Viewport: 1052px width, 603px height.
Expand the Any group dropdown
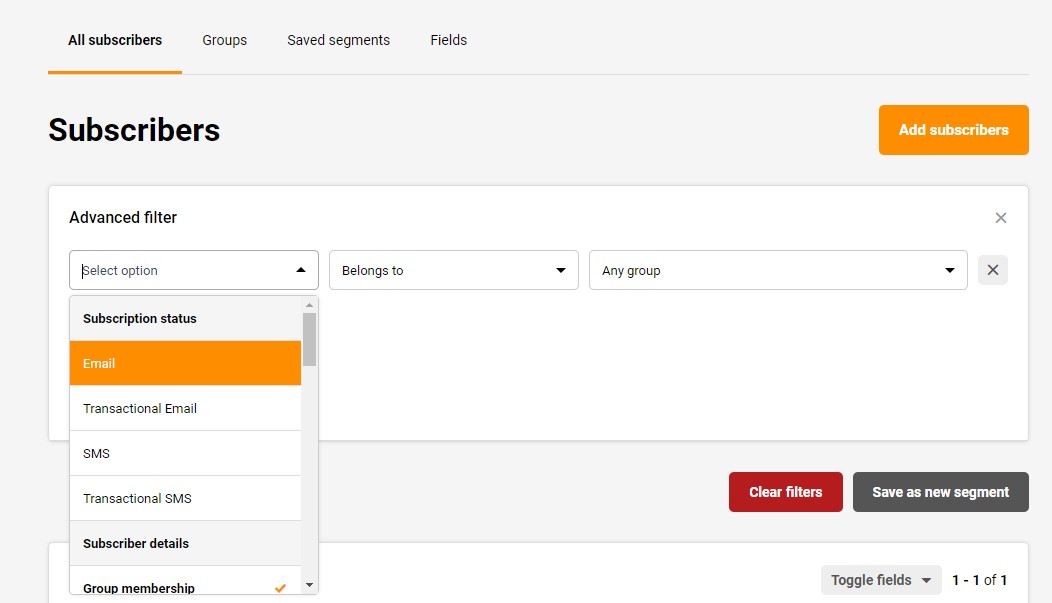[777, 270]
